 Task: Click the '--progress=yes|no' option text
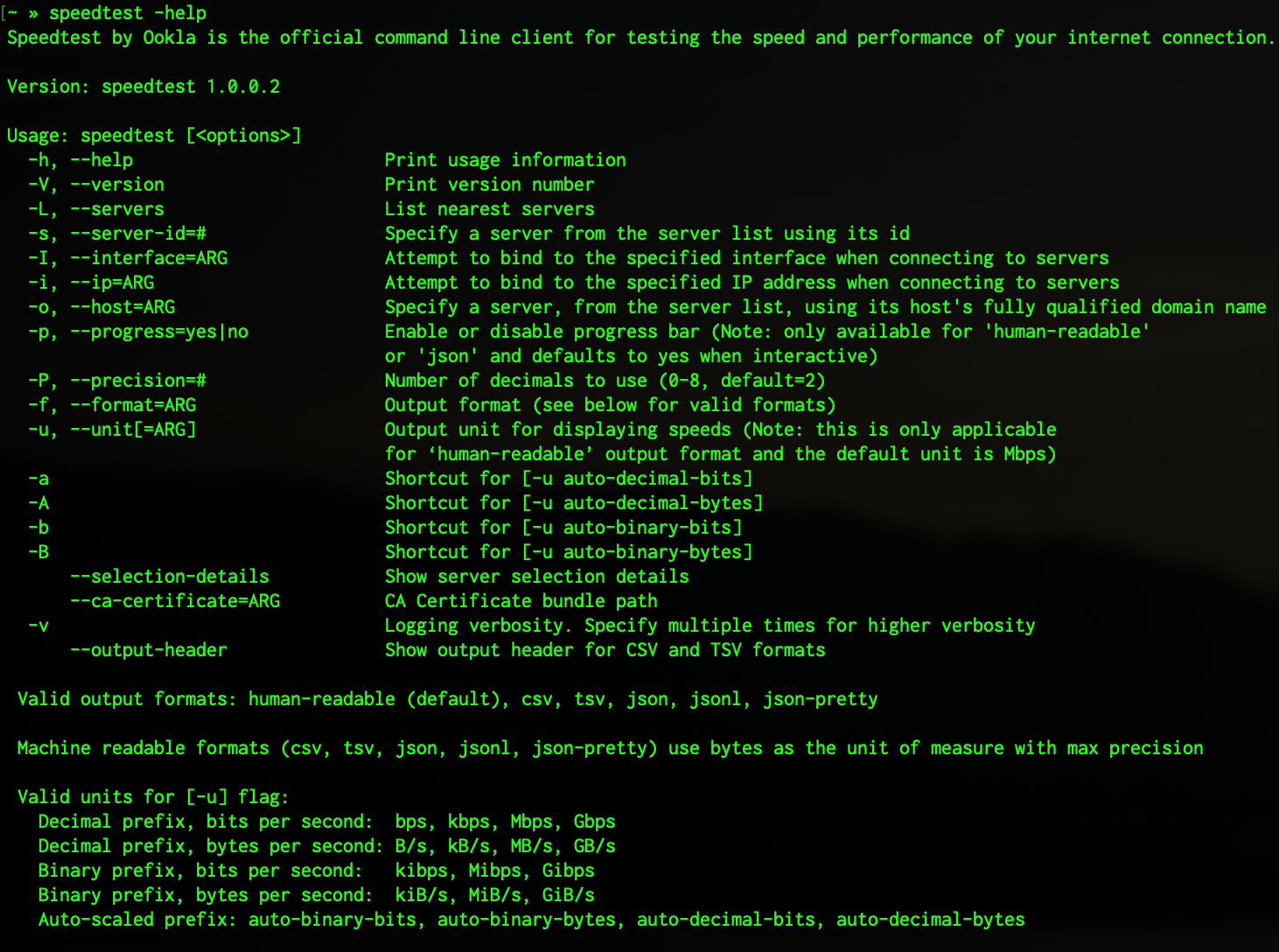tap(159, 332)
